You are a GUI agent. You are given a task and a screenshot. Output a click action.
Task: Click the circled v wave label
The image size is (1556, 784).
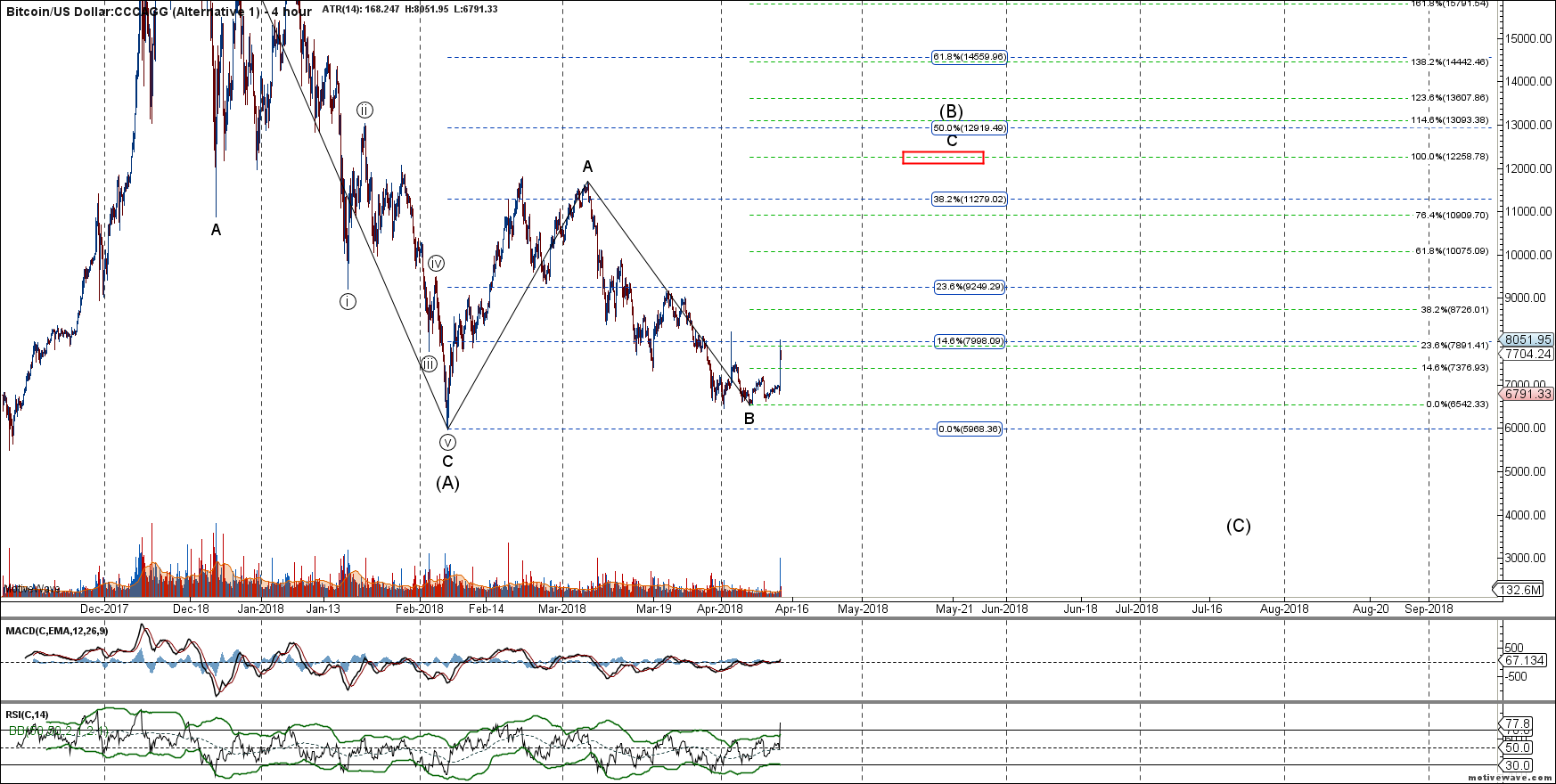(x=448, y=442)
